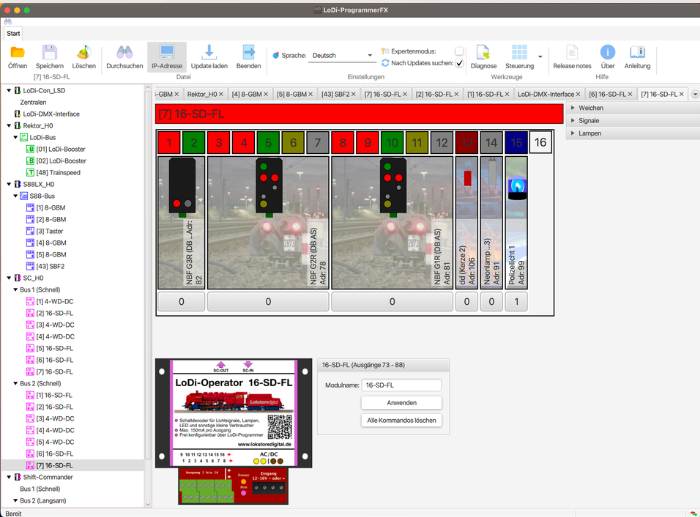The image size is (700, 517).
Task: Click the Löschen icon in toolbar
Action: click(84, 53)
